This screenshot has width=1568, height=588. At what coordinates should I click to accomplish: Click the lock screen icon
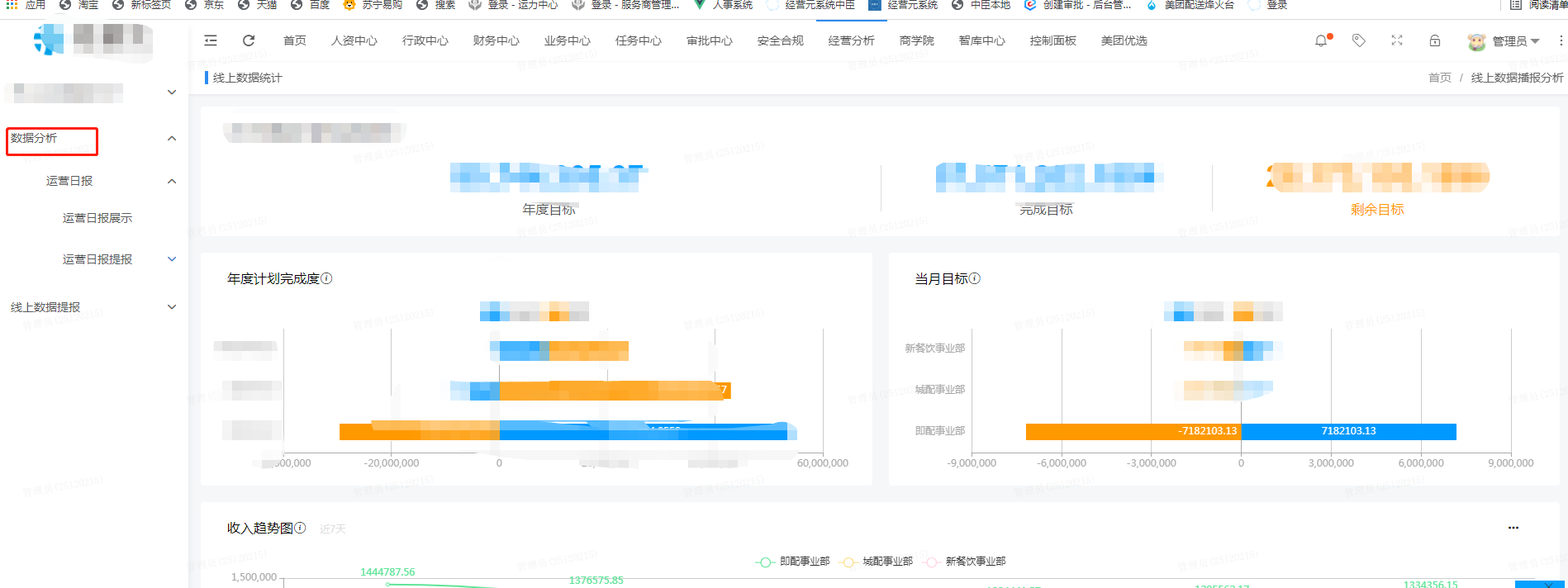tap(1435, 40)
